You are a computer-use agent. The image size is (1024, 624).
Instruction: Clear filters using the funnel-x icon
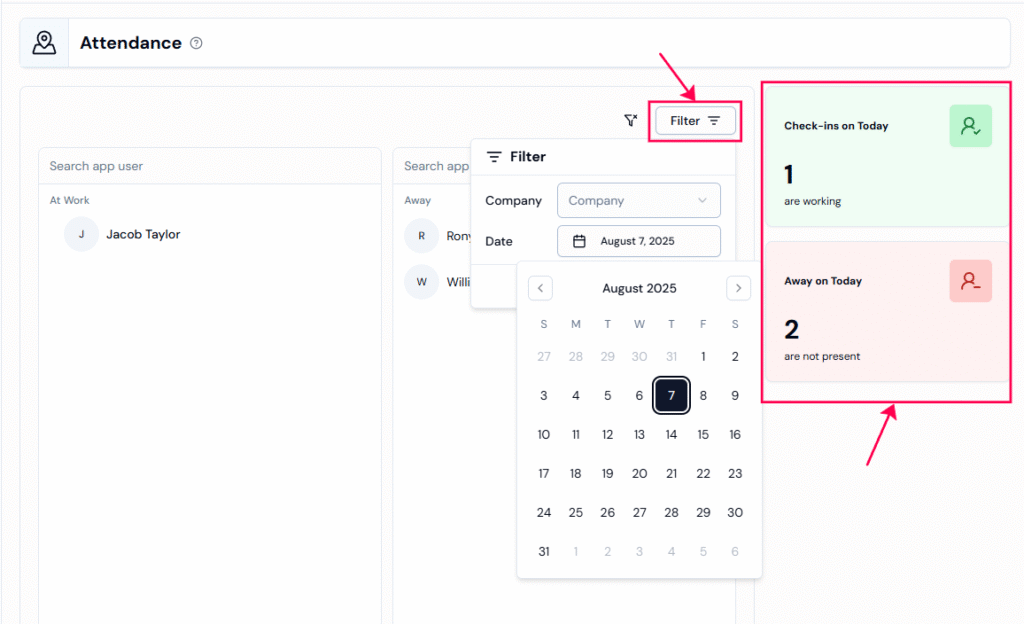[x=631, y=121]
